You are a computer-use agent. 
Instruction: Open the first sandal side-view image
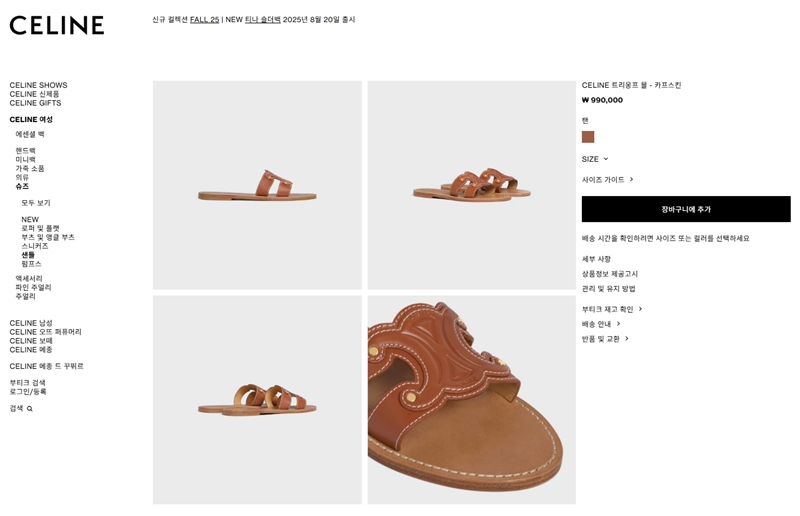point(257,185)
